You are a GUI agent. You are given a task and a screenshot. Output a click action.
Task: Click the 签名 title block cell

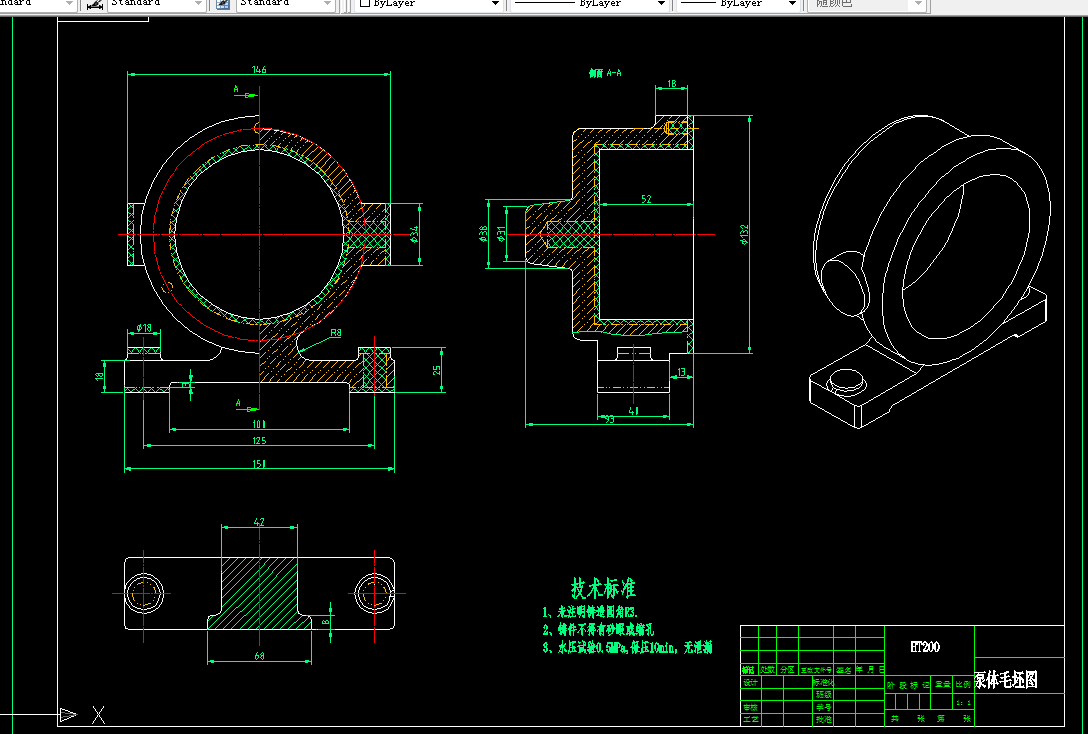(844, 670)
